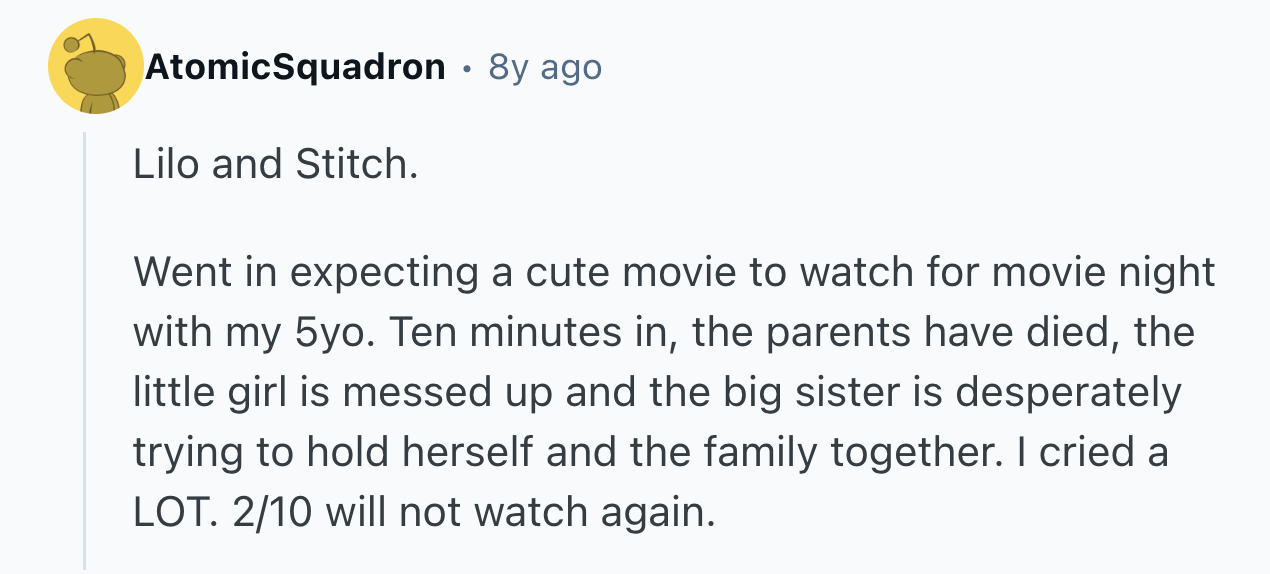1270x574 pixels.
Task: Click the AtomicSquadron Snoo avatar icon
Action: point(96,67)
